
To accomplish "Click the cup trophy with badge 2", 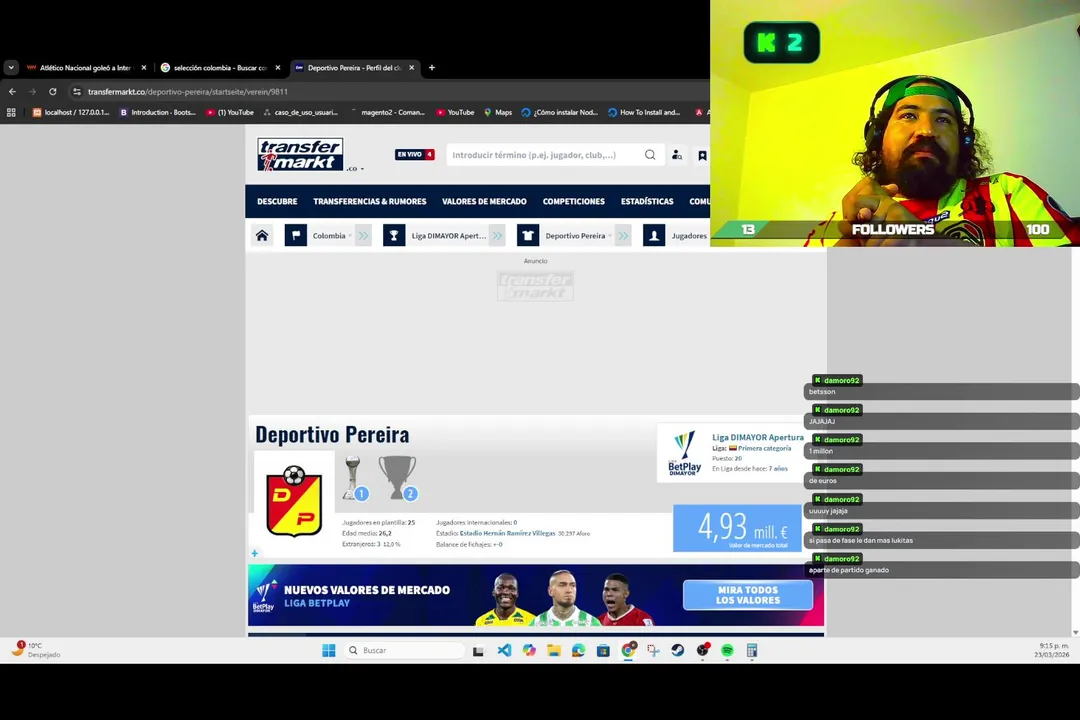I will [x=398, y=477].
